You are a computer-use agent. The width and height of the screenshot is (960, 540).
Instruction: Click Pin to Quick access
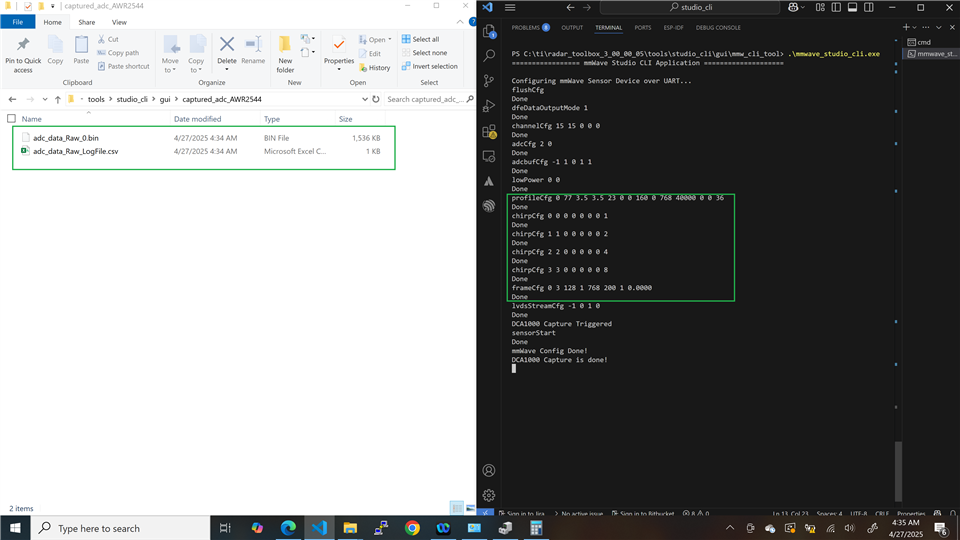coord(23,55)
